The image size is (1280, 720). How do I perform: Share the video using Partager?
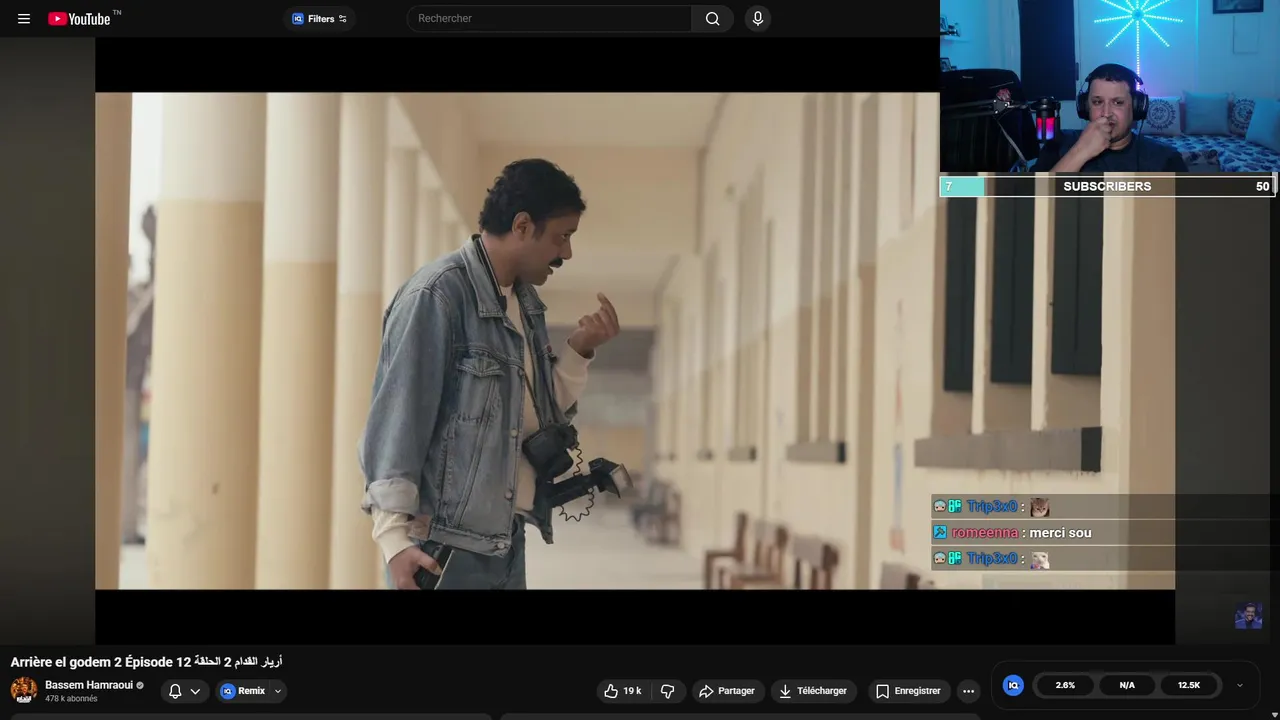(728, 691)
